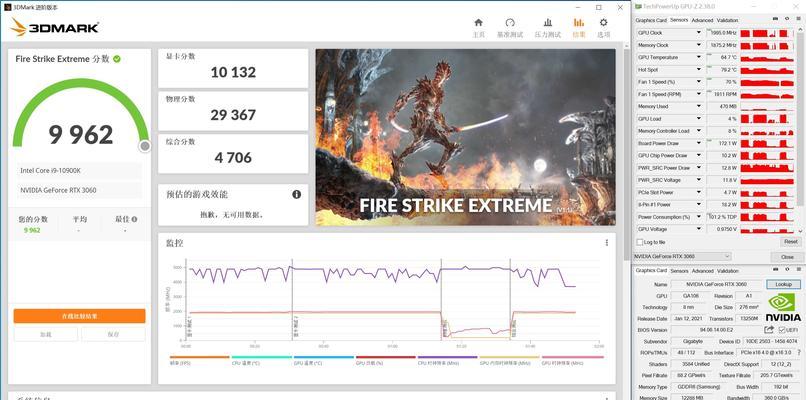The height and width of the screenshot is (400, 806).
Task: Open the hamburger menu in upper GPU-Z window
Action: click(798, 20)
